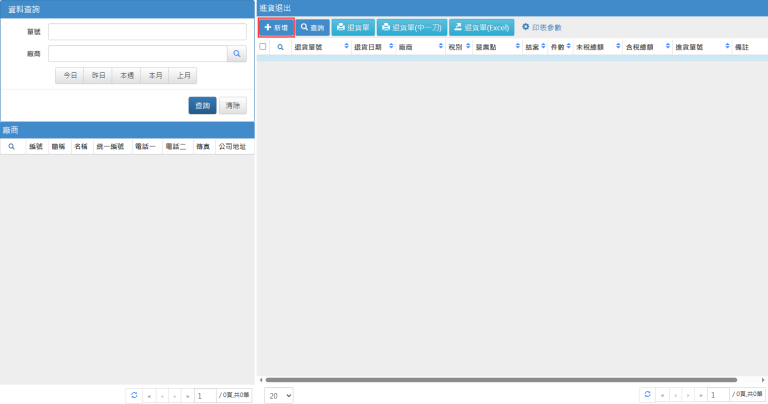Image resolution: width=768 pixels, height=404 pixels.
Task: Export 退貨單(Excel)
Action: 481,27
